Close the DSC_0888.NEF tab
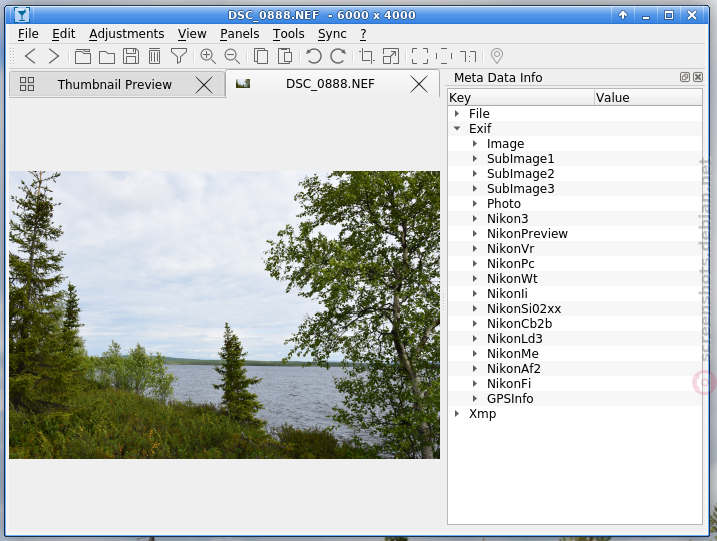This screenshot has width=717, height=541. click(419, 84)
